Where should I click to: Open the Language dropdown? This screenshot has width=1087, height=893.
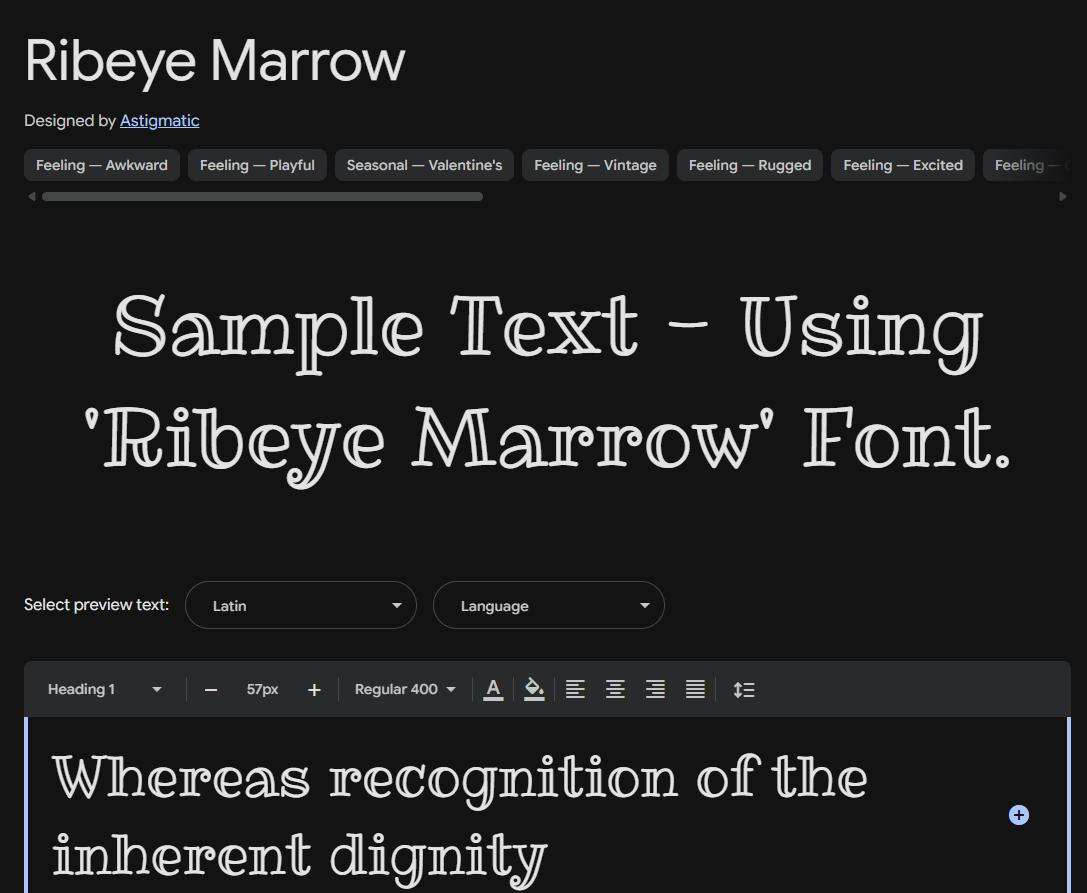click(549, 605)
